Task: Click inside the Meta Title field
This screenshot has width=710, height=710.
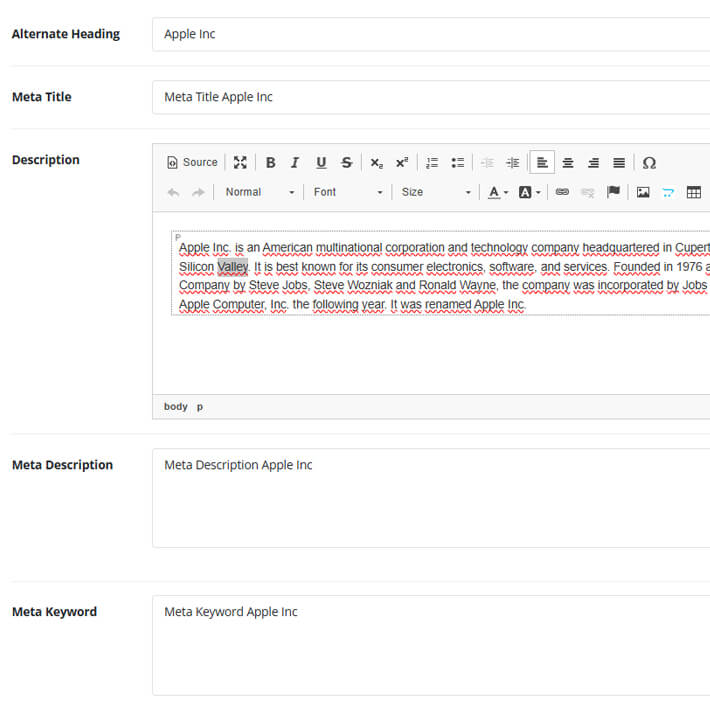Action: point(431,97)
